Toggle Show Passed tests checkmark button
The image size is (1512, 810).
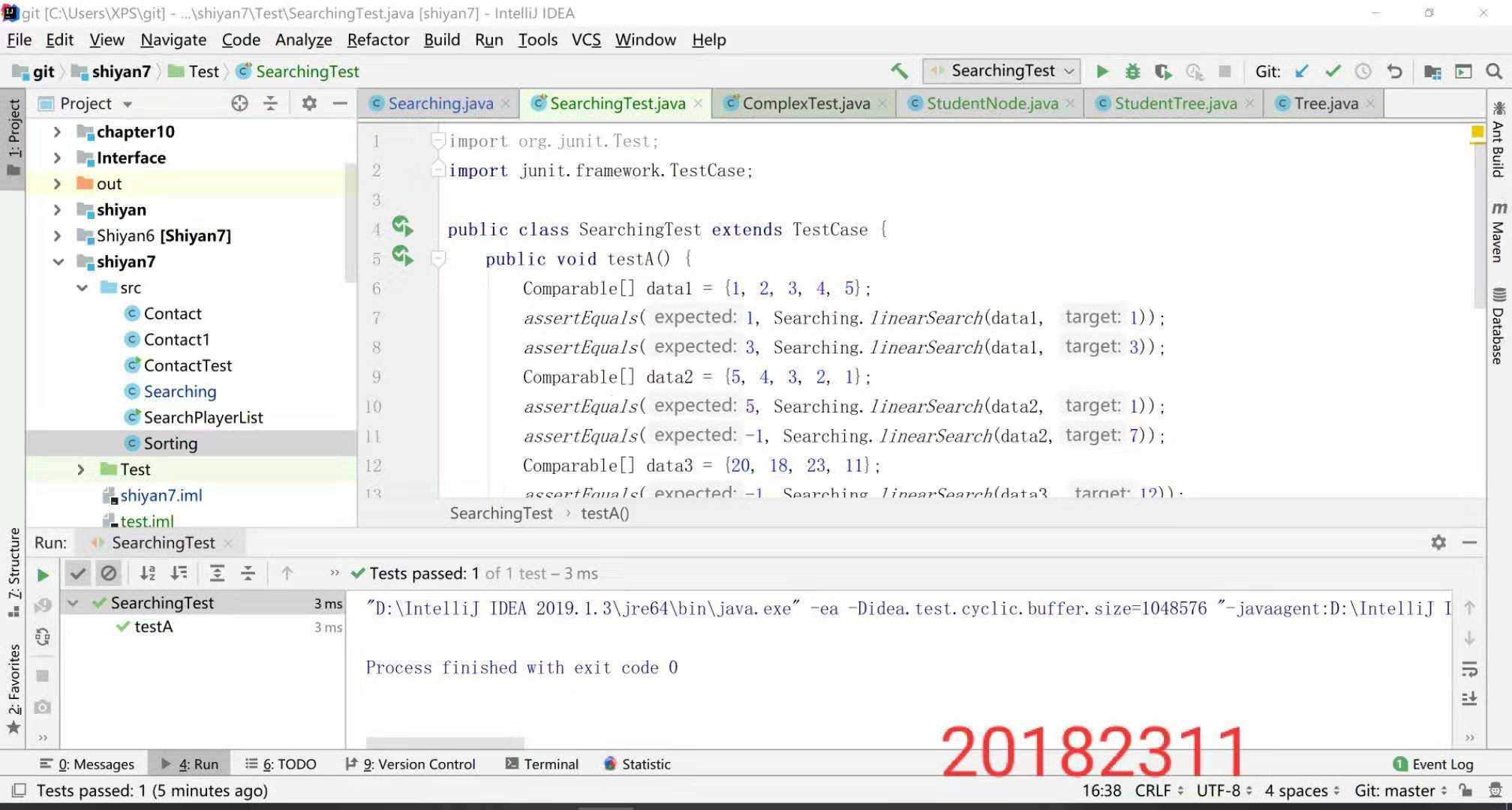pos(77,574)
